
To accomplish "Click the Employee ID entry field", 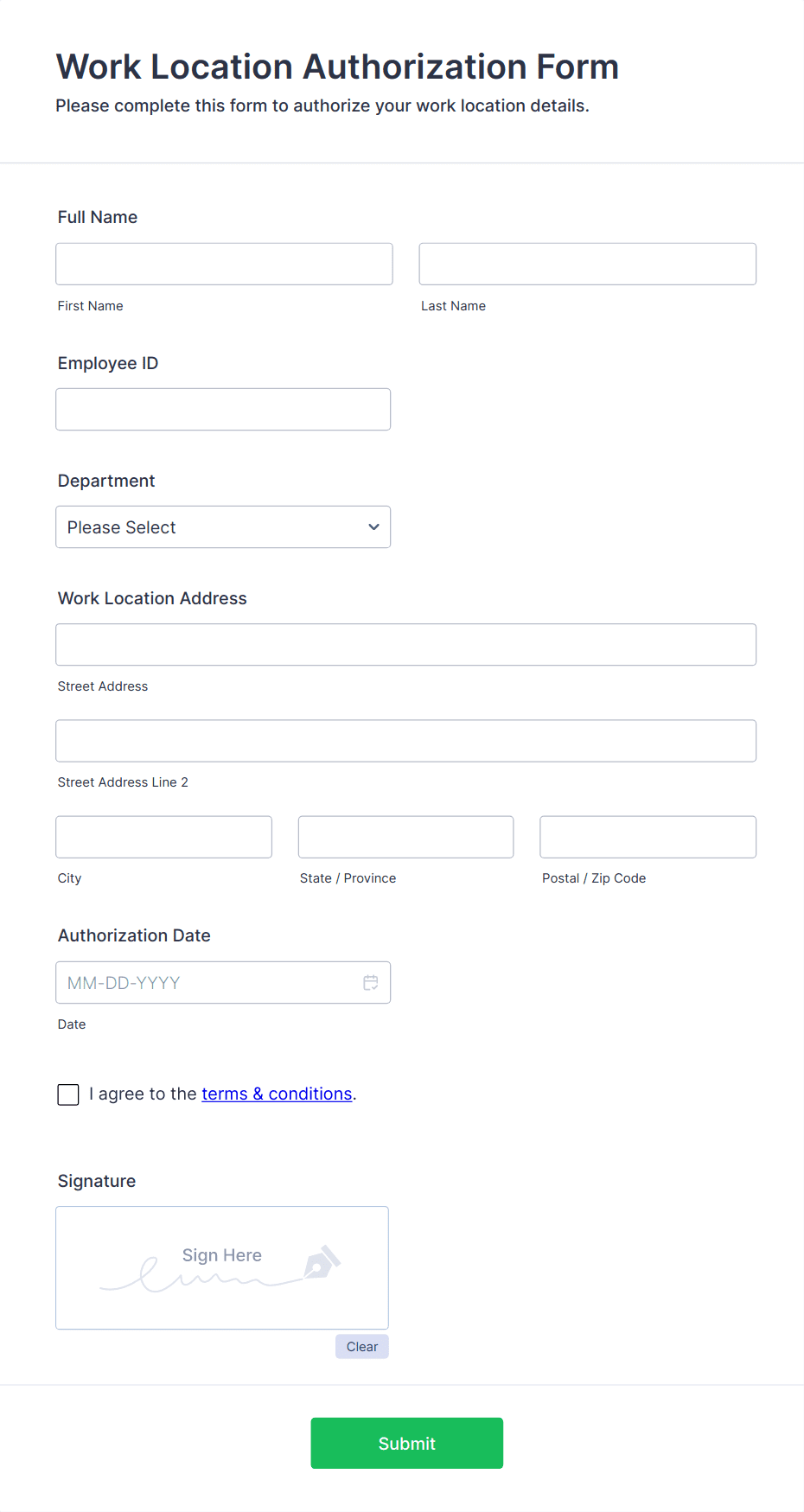I will click(x=223, y=409).
